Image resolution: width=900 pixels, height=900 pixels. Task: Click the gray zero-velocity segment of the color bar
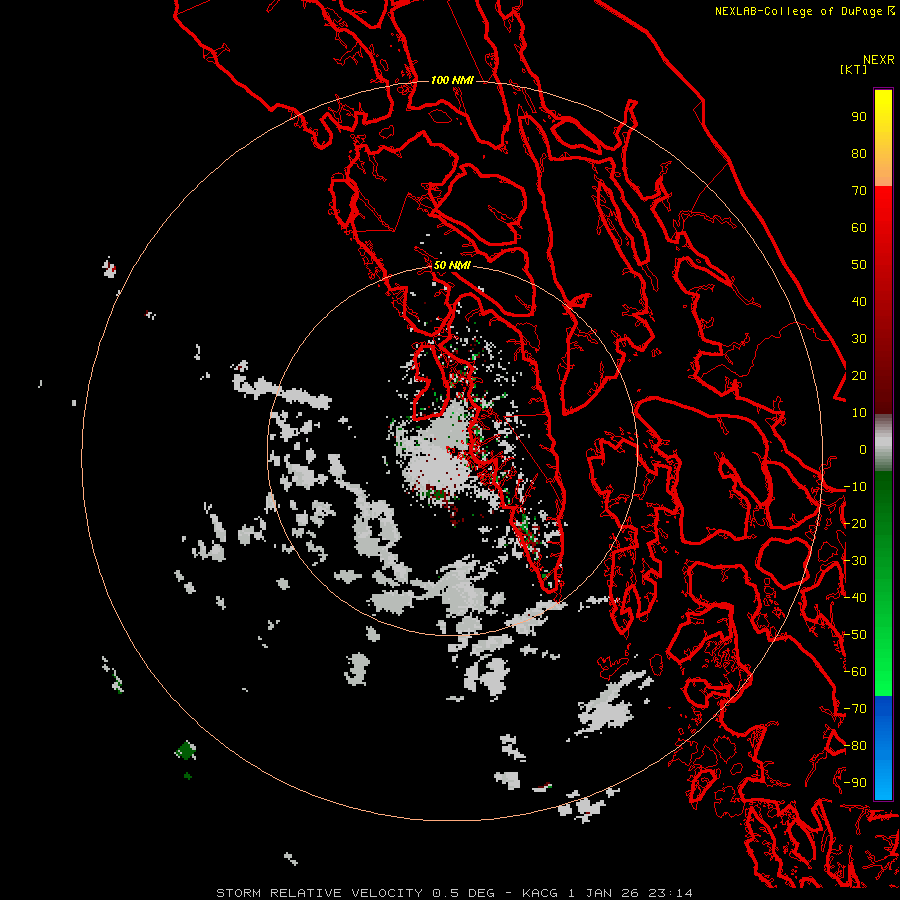[x=883, y=442]
